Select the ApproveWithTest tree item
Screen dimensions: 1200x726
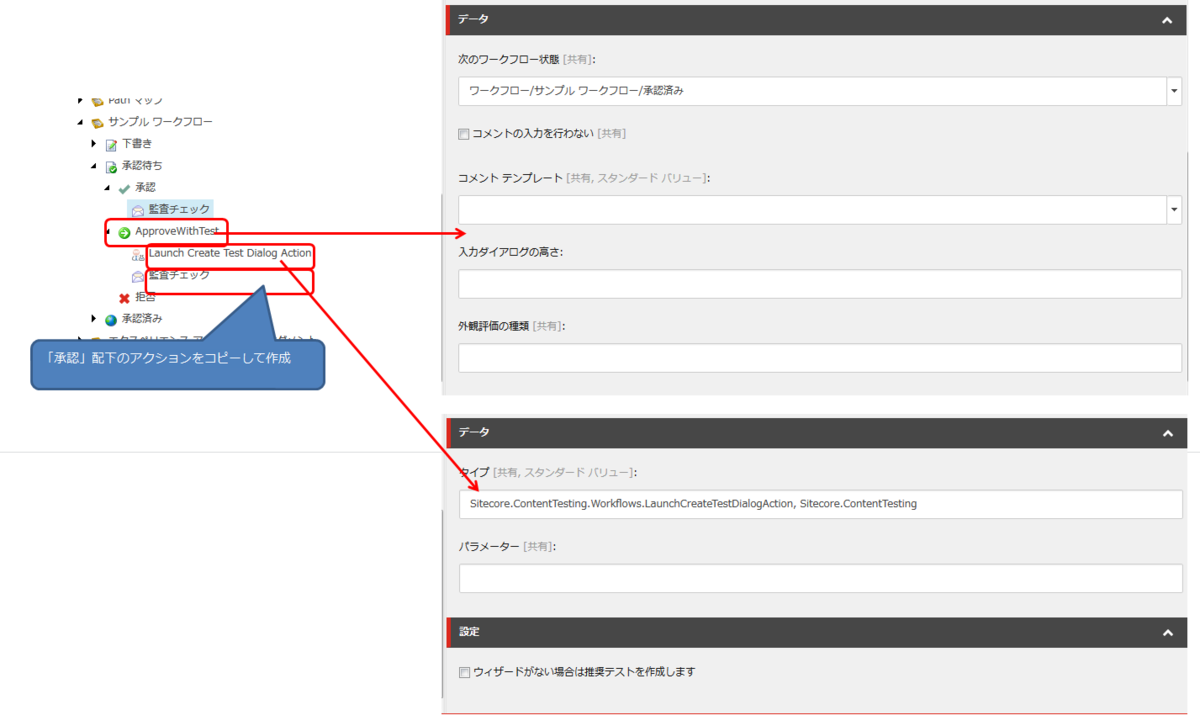[x=177, y=231]
